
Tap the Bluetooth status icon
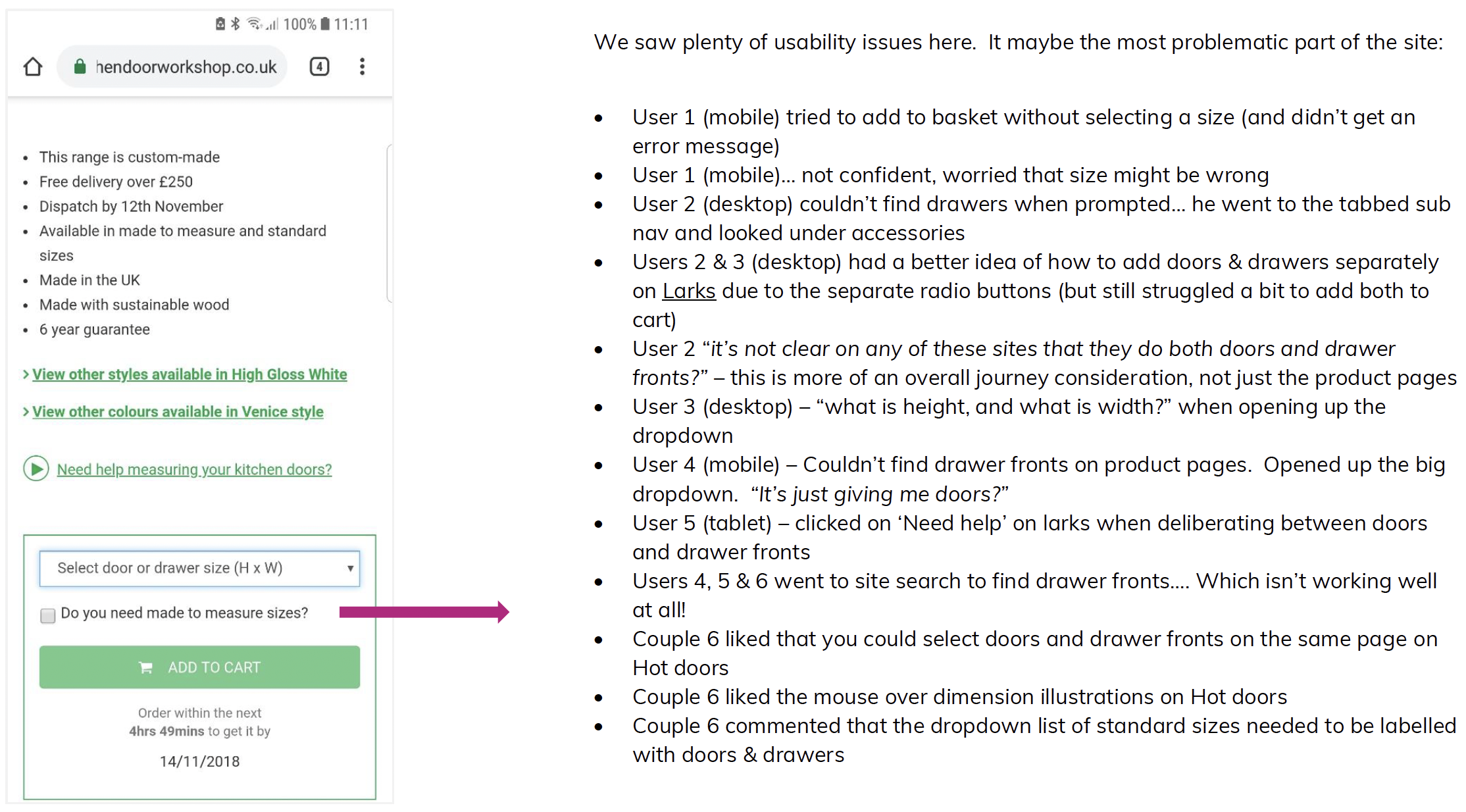tap(235, 24)
